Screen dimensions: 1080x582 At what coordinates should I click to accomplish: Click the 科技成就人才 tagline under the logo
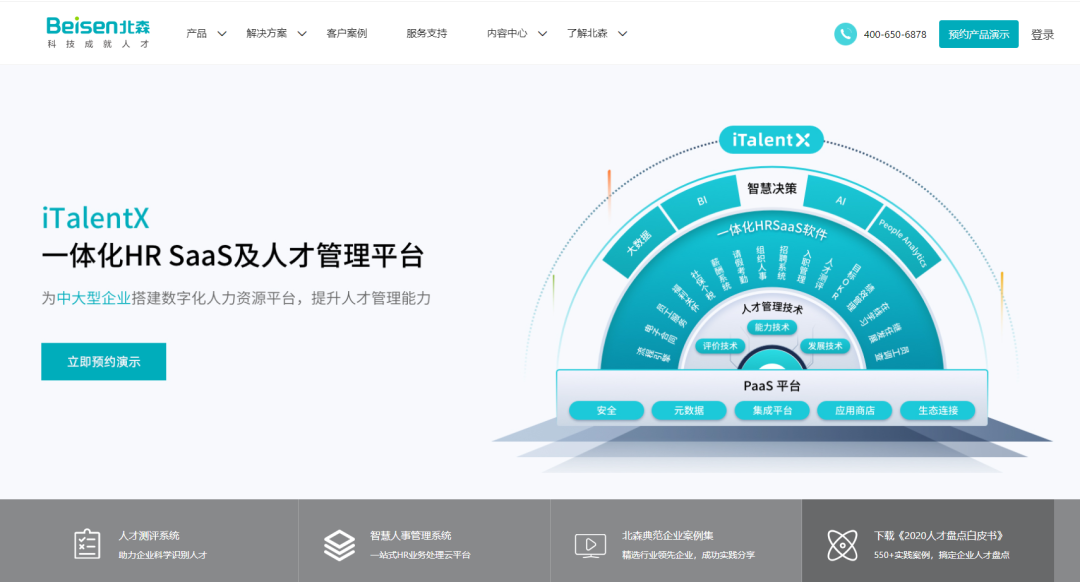tap(98, 44)
